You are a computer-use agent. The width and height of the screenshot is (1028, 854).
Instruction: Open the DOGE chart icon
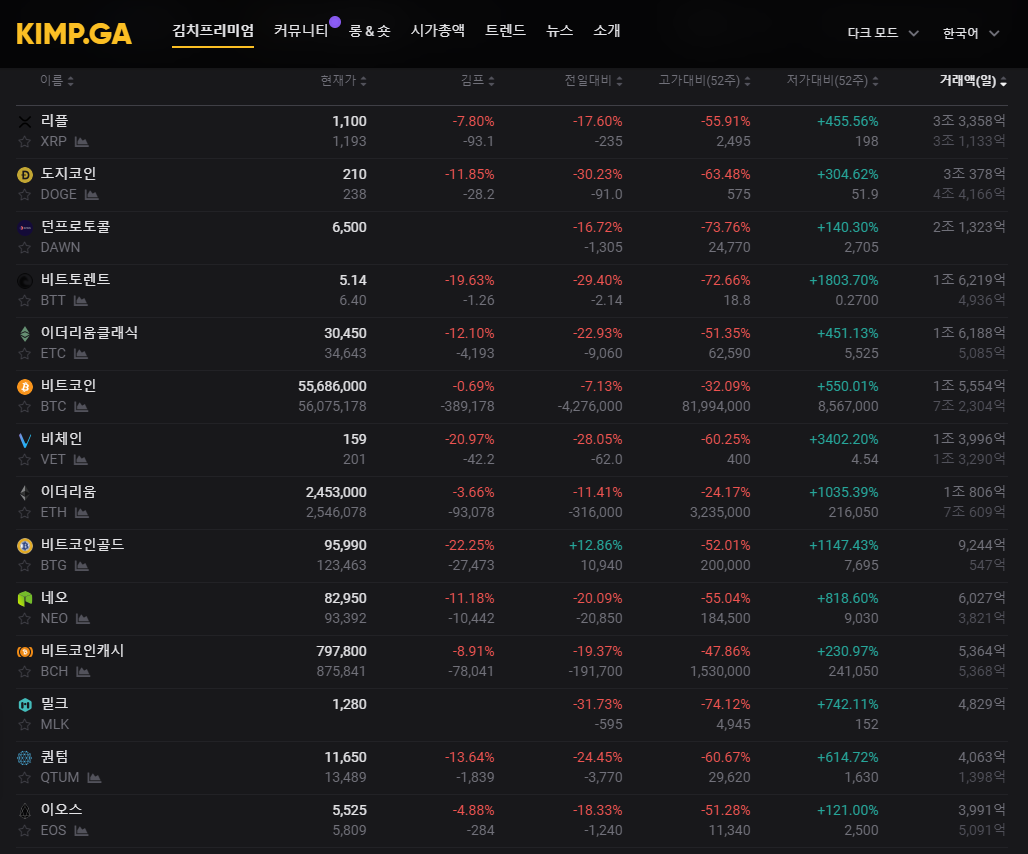pos(92,195)
